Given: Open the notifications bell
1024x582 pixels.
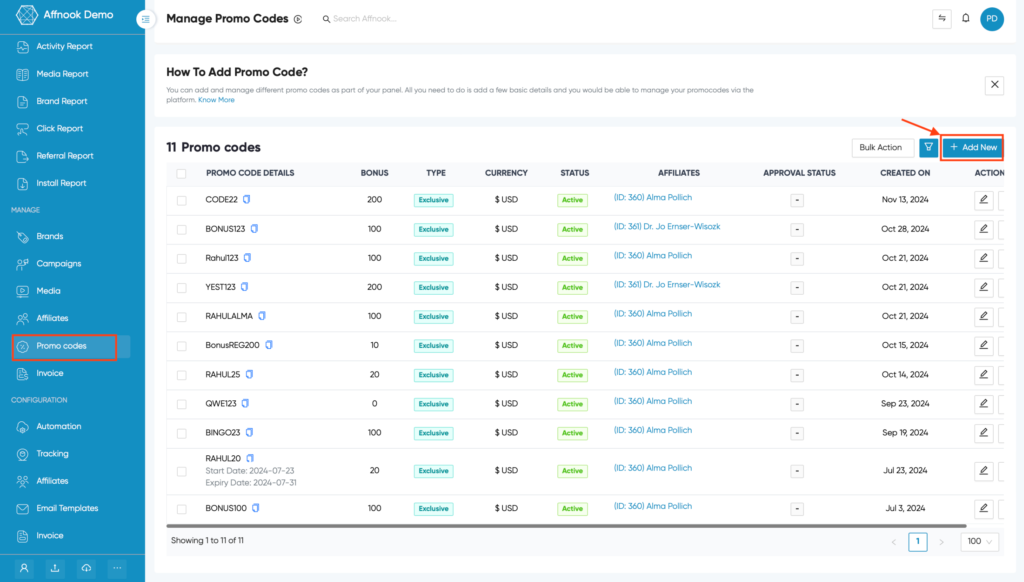Looking at the screenshot, I should point(964,18).
